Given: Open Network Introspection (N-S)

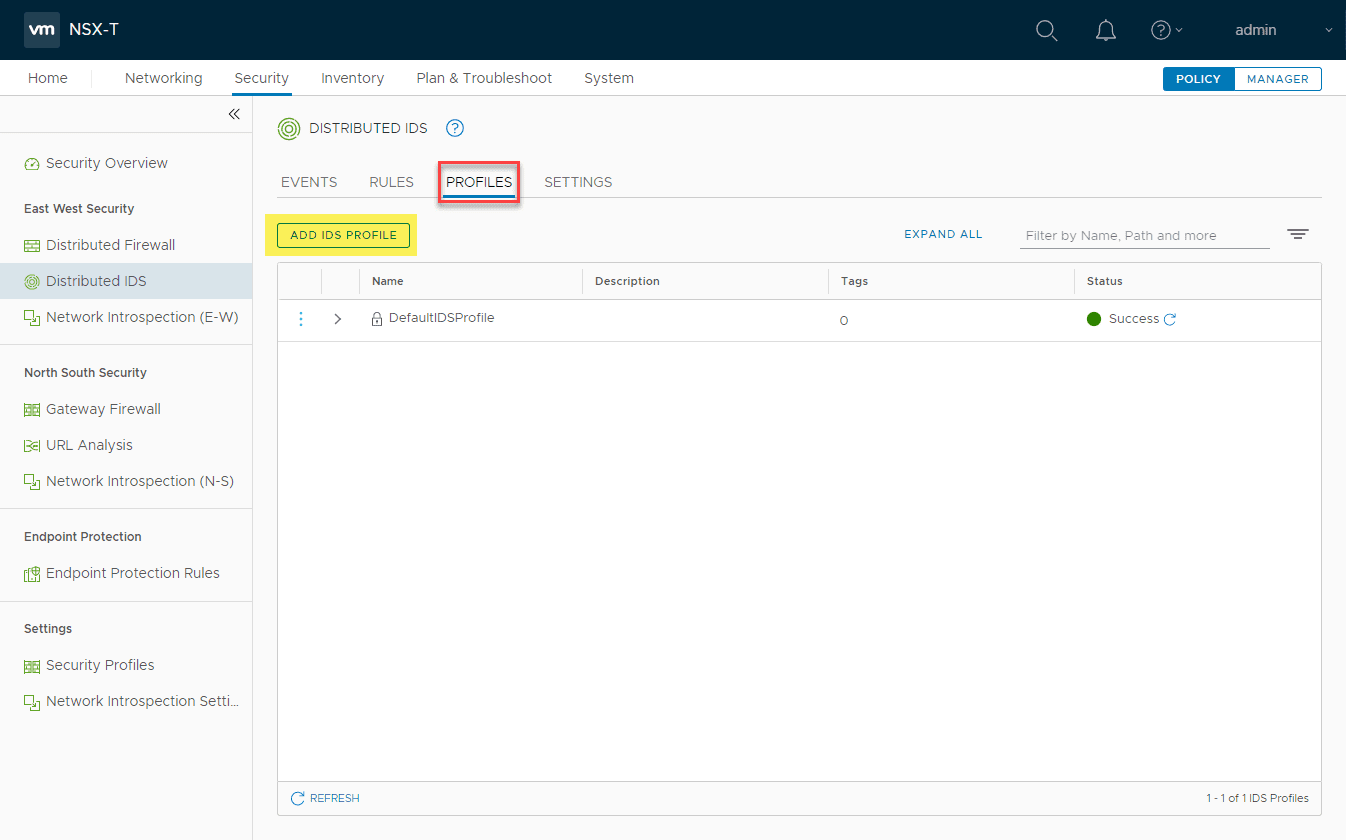Looking at the screenshot, I should pos(140,482).
